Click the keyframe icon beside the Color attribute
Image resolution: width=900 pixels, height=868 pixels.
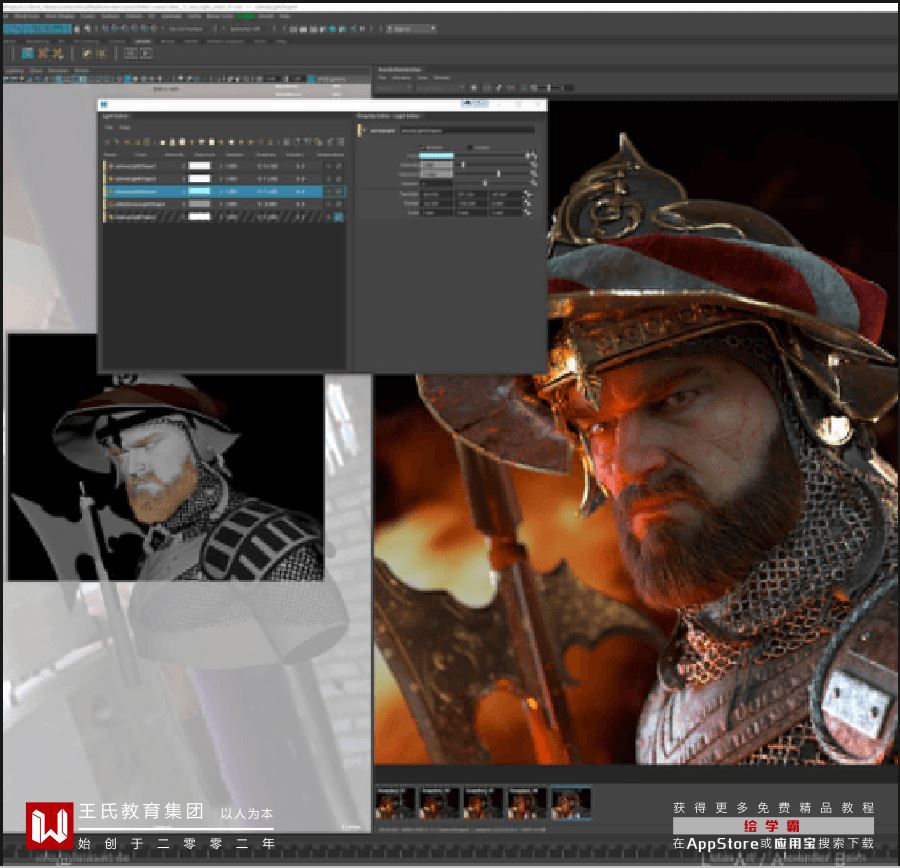(x=532, y=156)
